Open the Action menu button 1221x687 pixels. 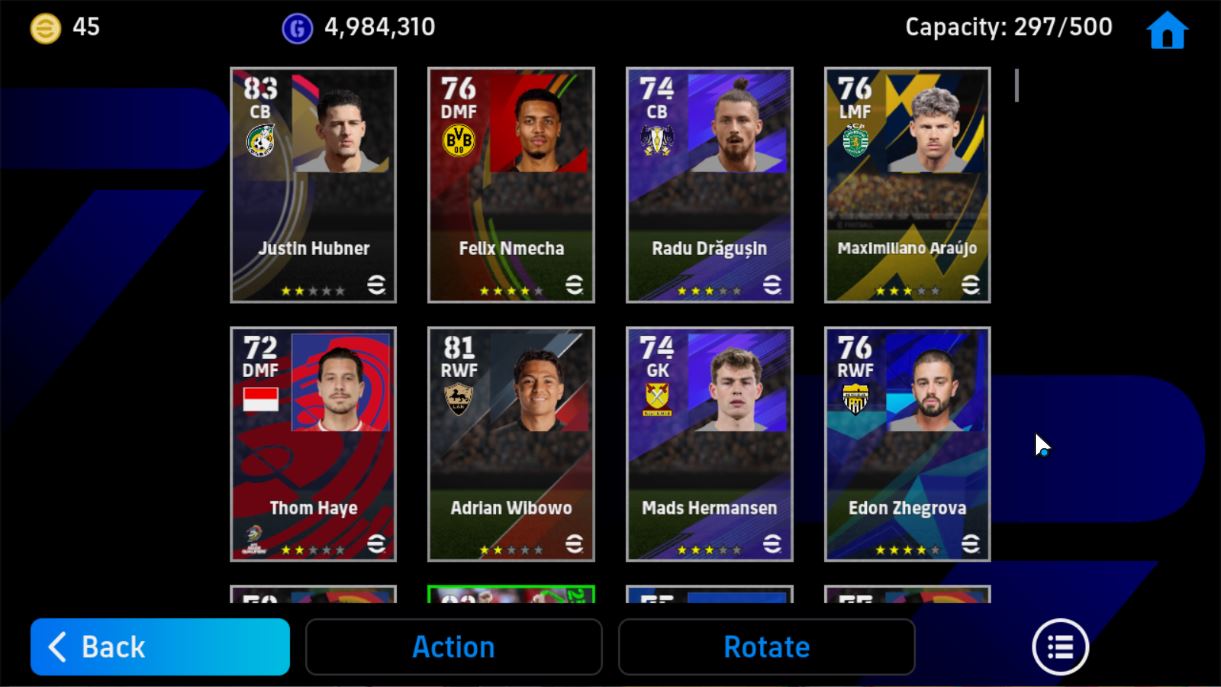coord(453,647)
